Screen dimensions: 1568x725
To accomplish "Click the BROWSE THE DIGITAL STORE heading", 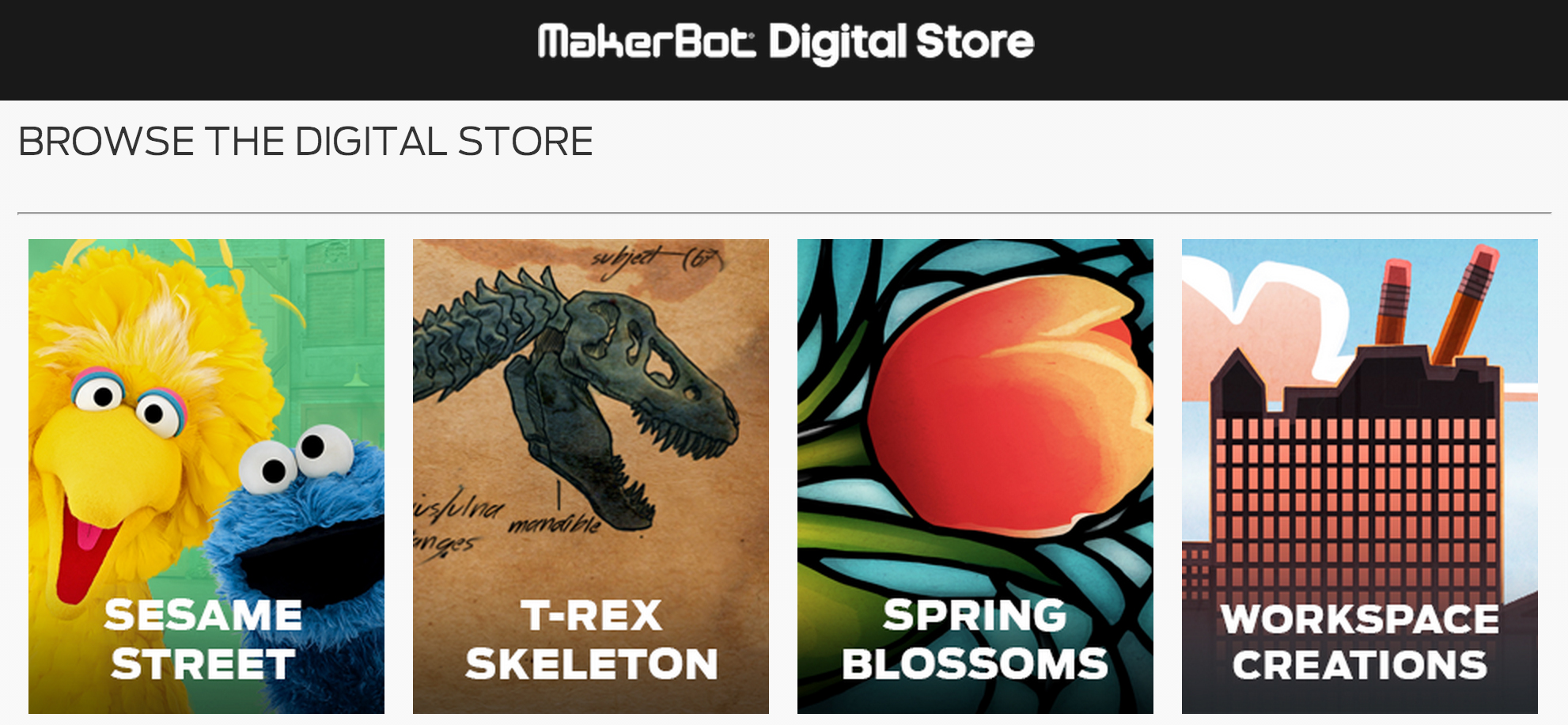I will pos(305,142).
